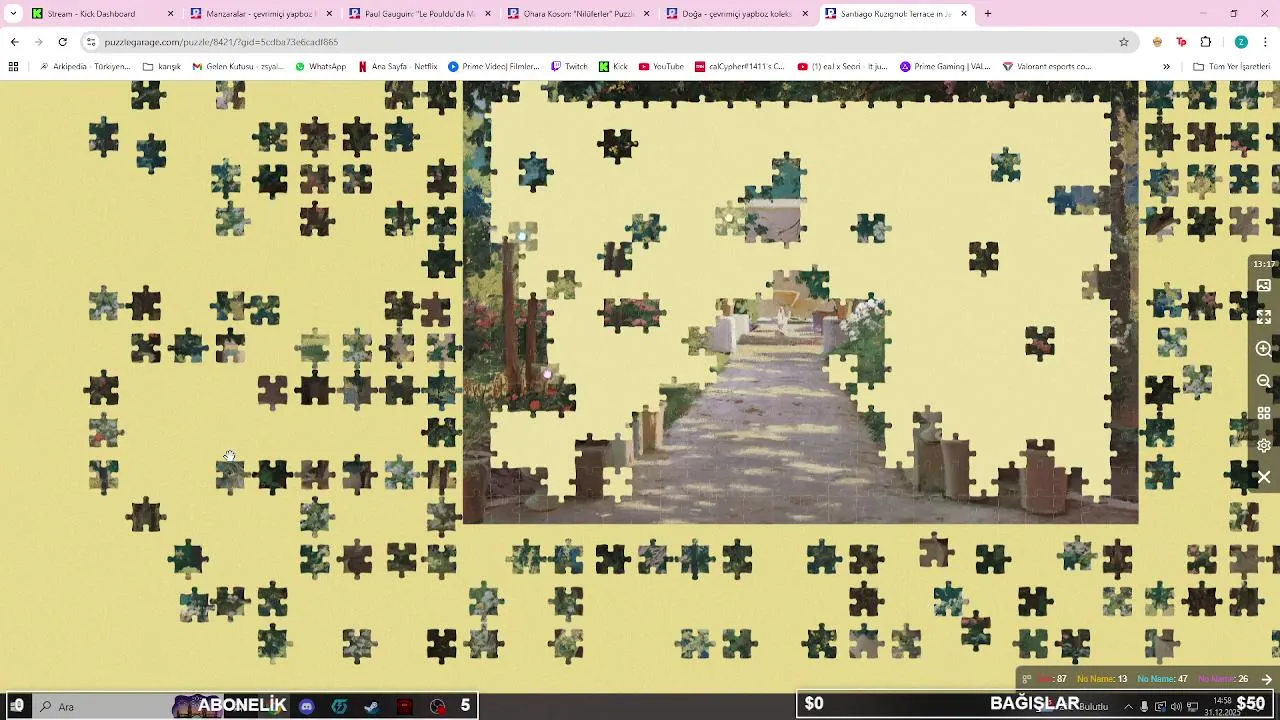The image size is (1280, 720).
Task: Open YouTube bookmark
Action: 660,66
